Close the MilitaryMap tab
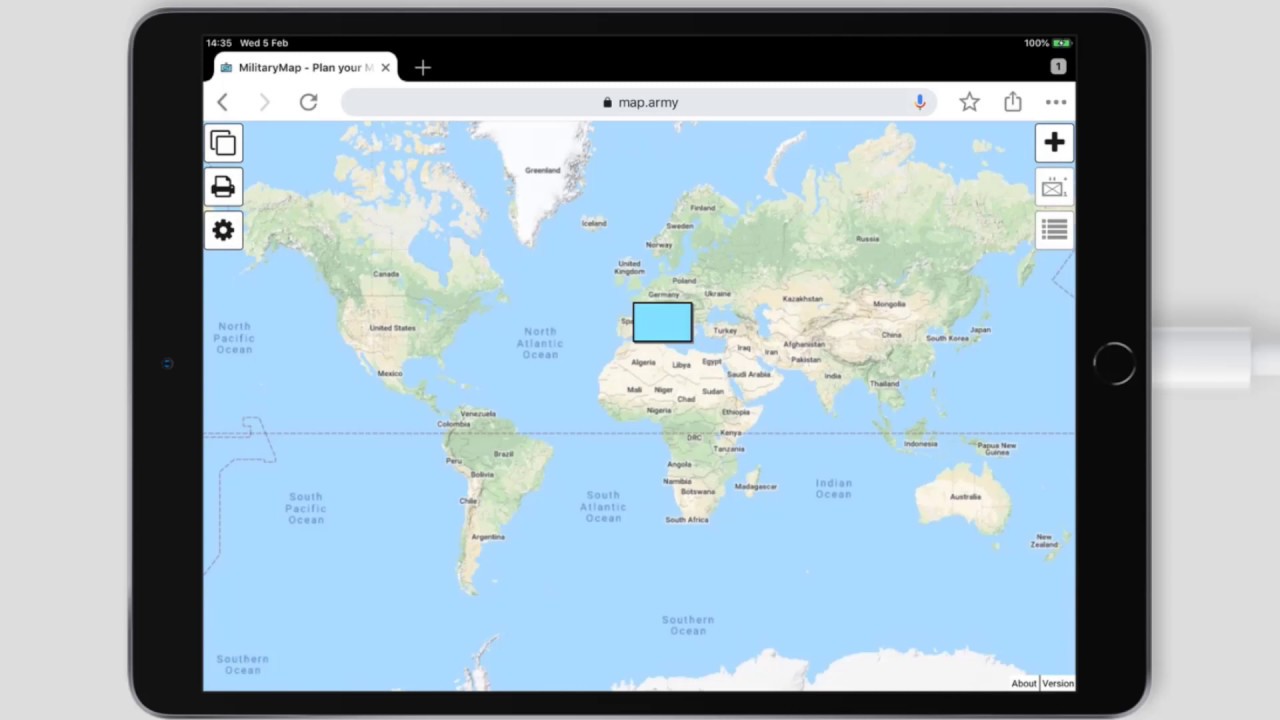The width and height of the screenshot is (1280, 720). coord(385,68)
